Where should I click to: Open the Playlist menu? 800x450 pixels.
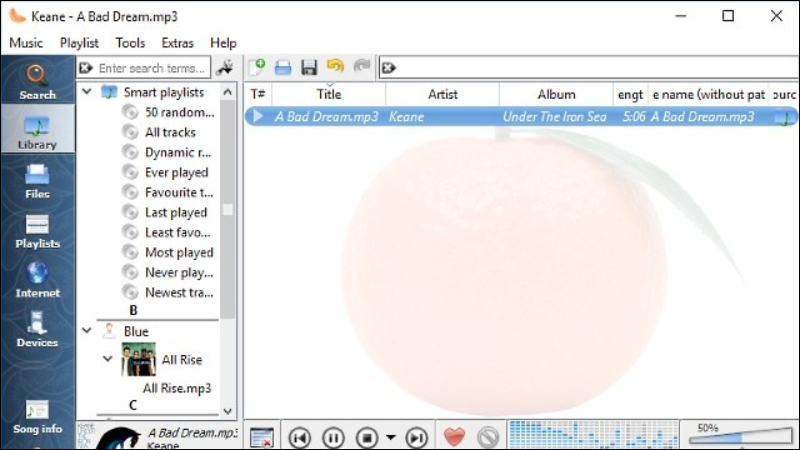coord(79,43)
